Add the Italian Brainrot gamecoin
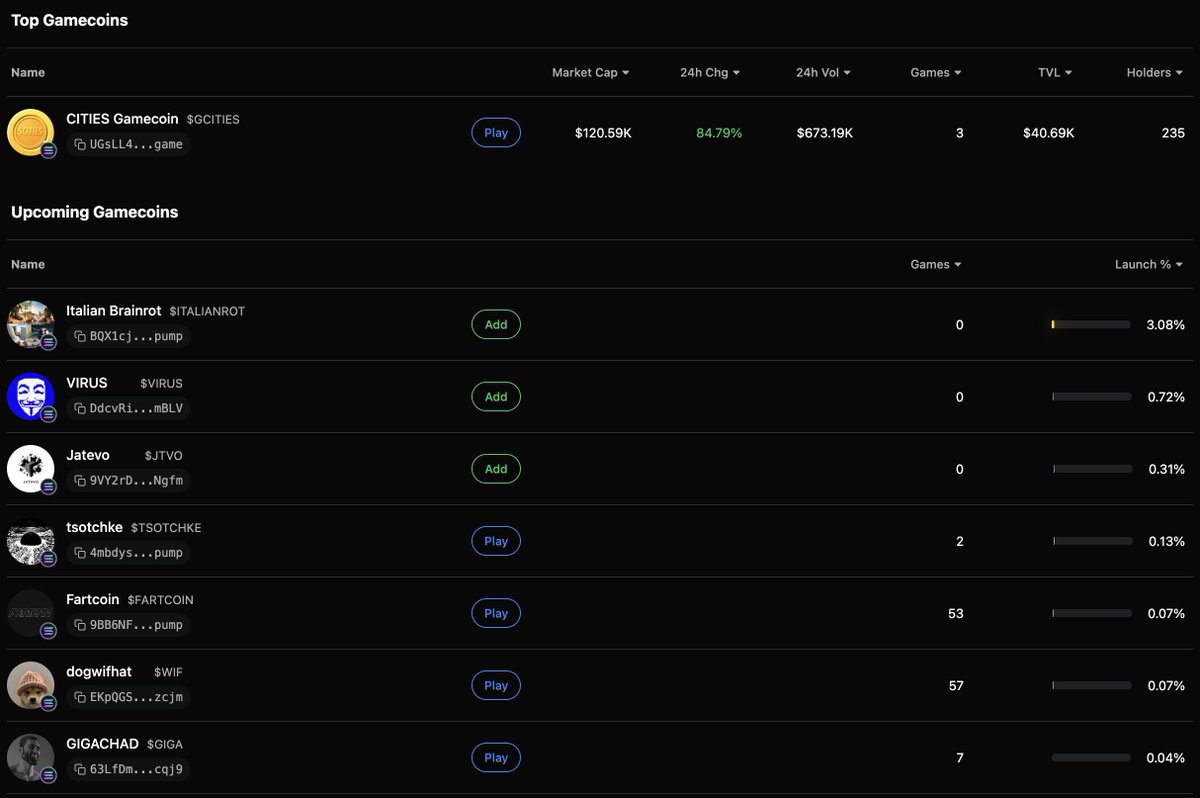Image resolution: width=1200 pixels, height=798 pixels. point(496,325)
